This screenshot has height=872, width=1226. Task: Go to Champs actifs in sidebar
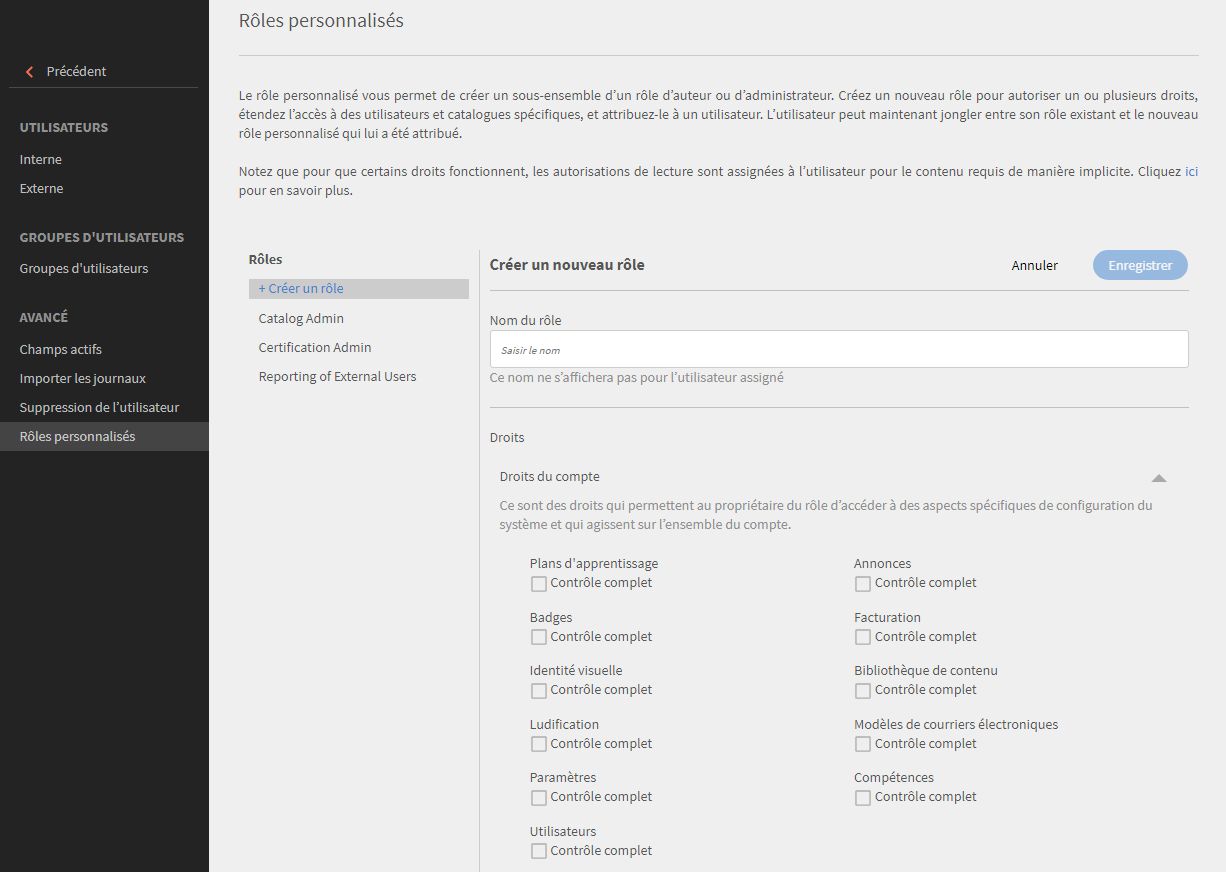point(61,349)
